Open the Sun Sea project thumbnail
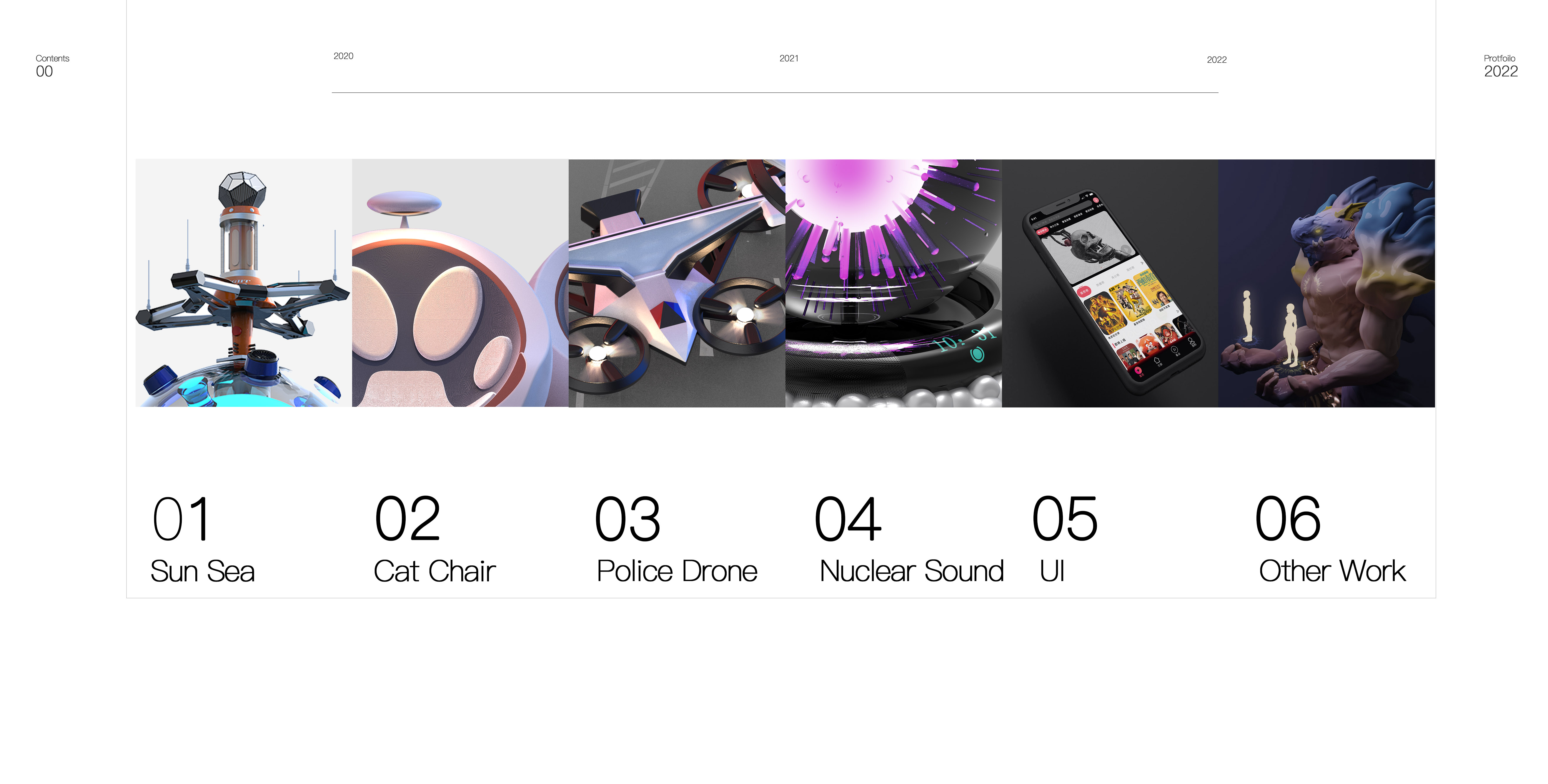Viewport: 1548px width, 784px height. (243, 283)
